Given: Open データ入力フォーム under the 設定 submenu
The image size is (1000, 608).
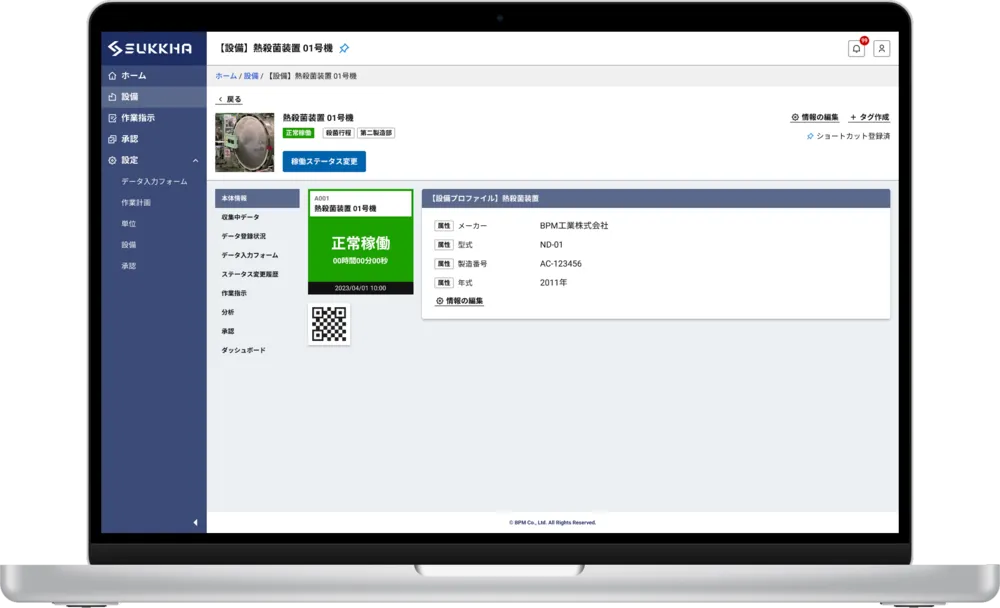Looking at the screenshot, I should (x=154, y=181).
